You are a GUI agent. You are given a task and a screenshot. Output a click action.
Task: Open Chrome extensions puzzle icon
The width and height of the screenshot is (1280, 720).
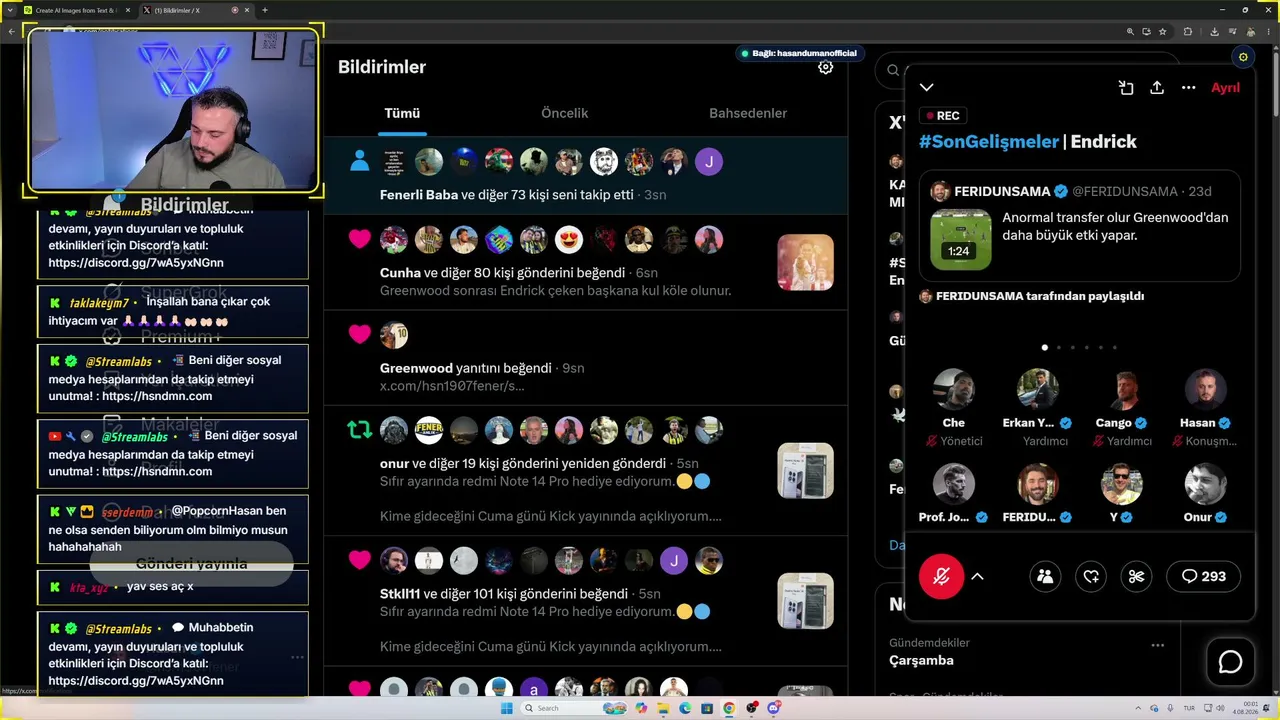1188,31
